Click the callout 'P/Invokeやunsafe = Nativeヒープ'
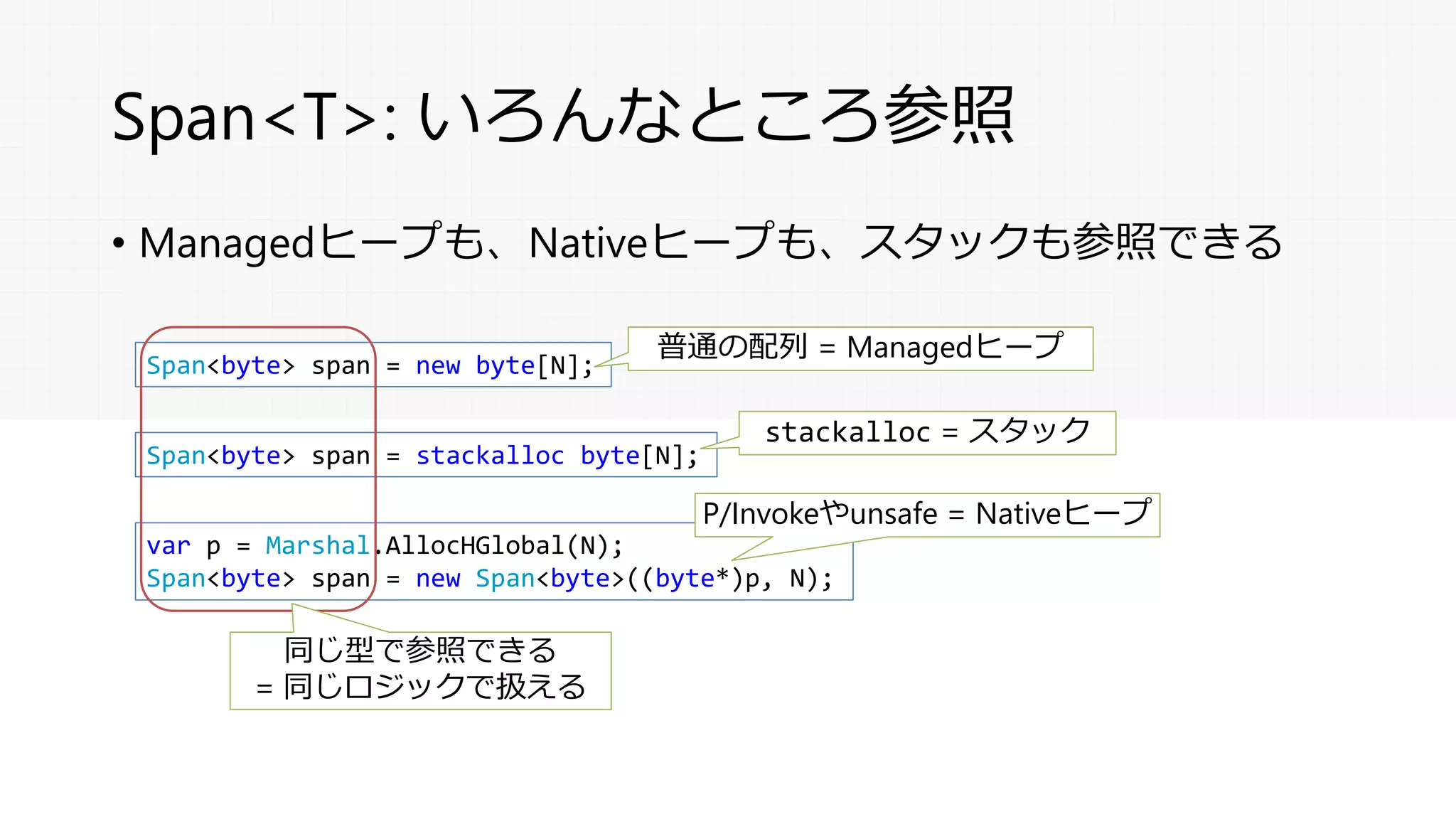1456x819 pixels. [x=927, y=514]
